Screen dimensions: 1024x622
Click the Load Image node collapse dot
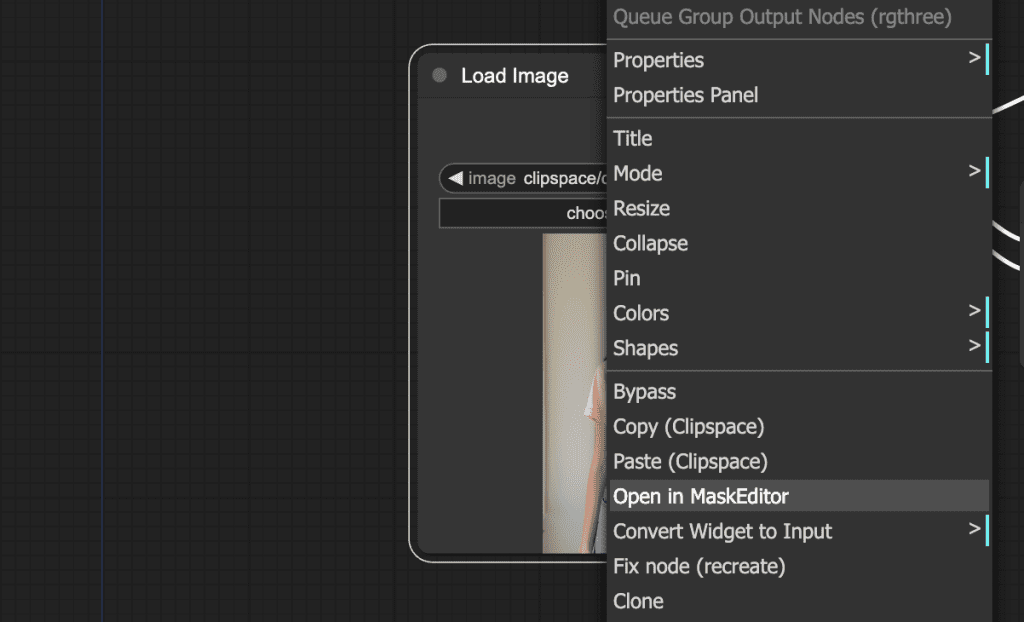(x=440, y=75)
